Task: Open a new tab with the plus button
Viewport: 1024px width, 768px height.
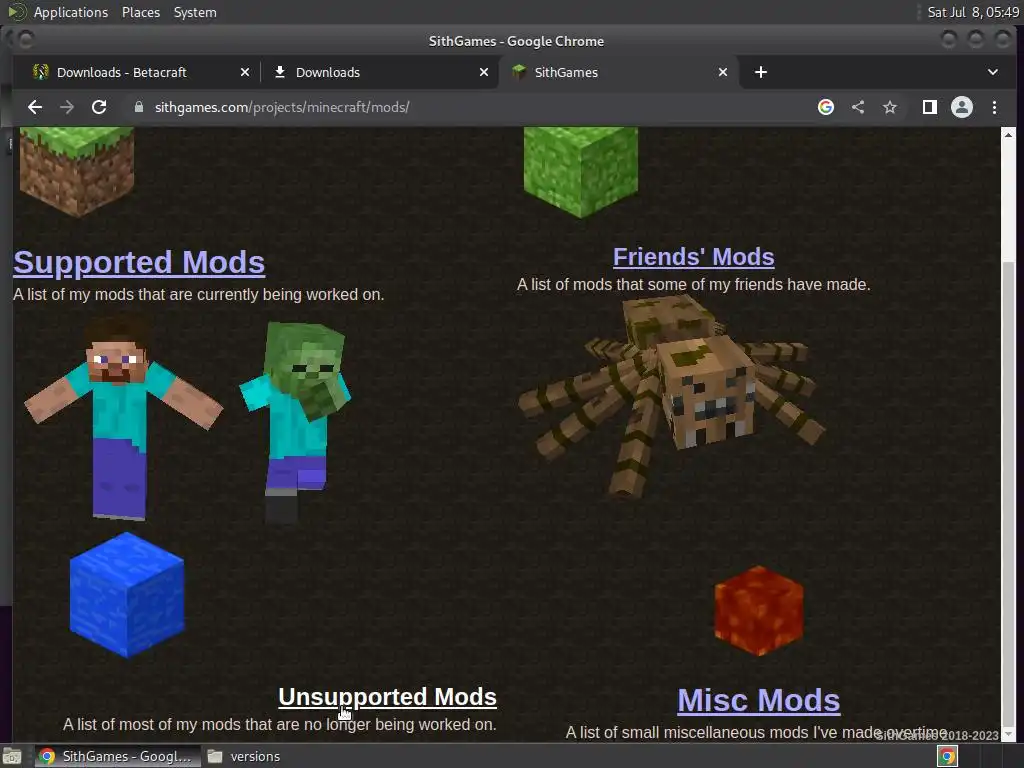Action: [x=761, y=72]
